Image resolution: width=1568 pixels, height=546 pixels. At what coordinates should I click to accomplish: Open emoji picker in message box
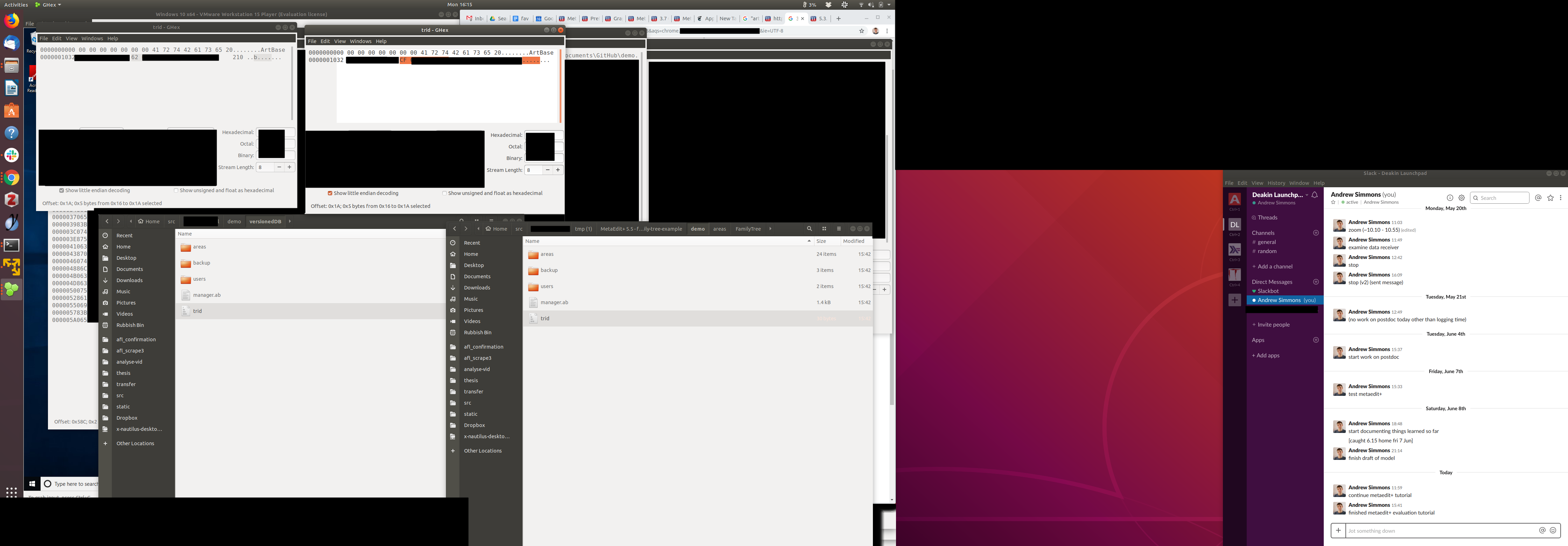coord(1553,530)
